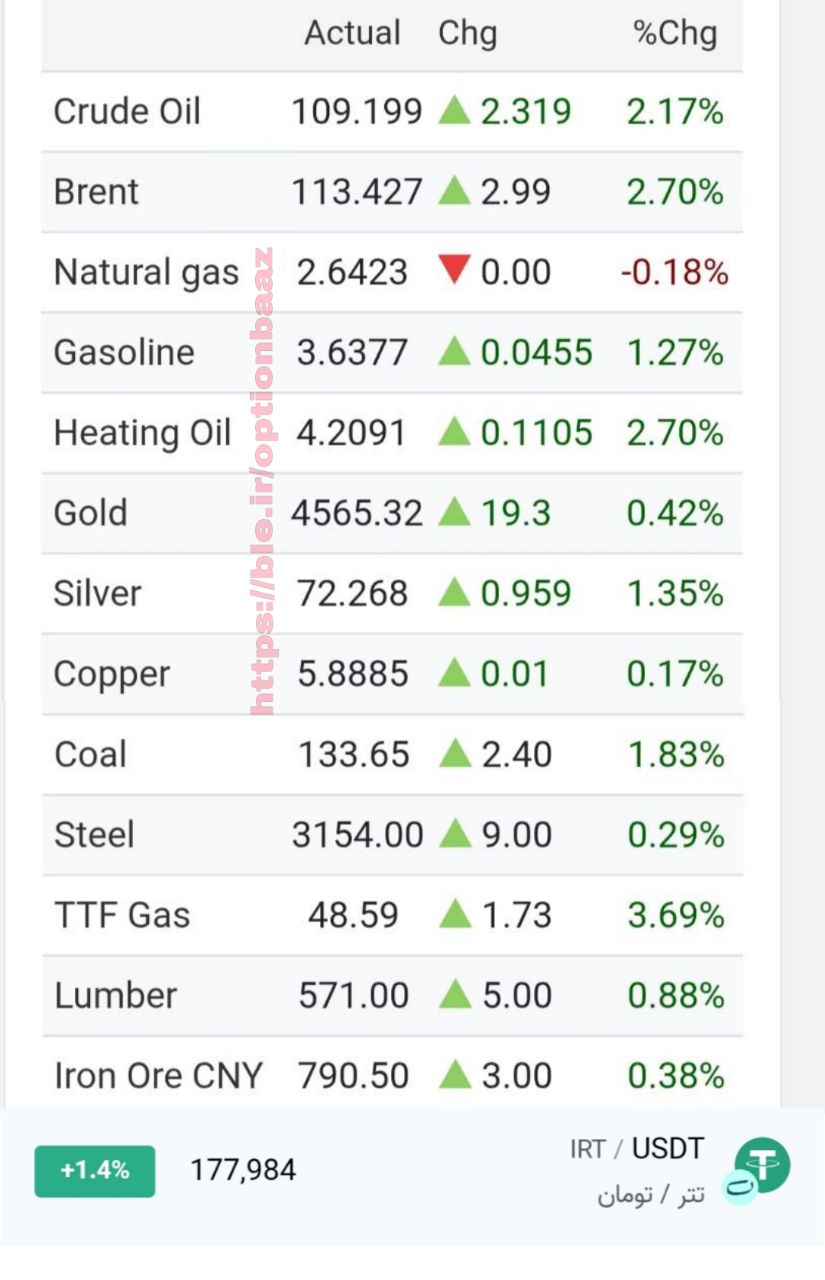Click the up arrow next to Silver change
825x1280 pixels.
pos(454,593)
